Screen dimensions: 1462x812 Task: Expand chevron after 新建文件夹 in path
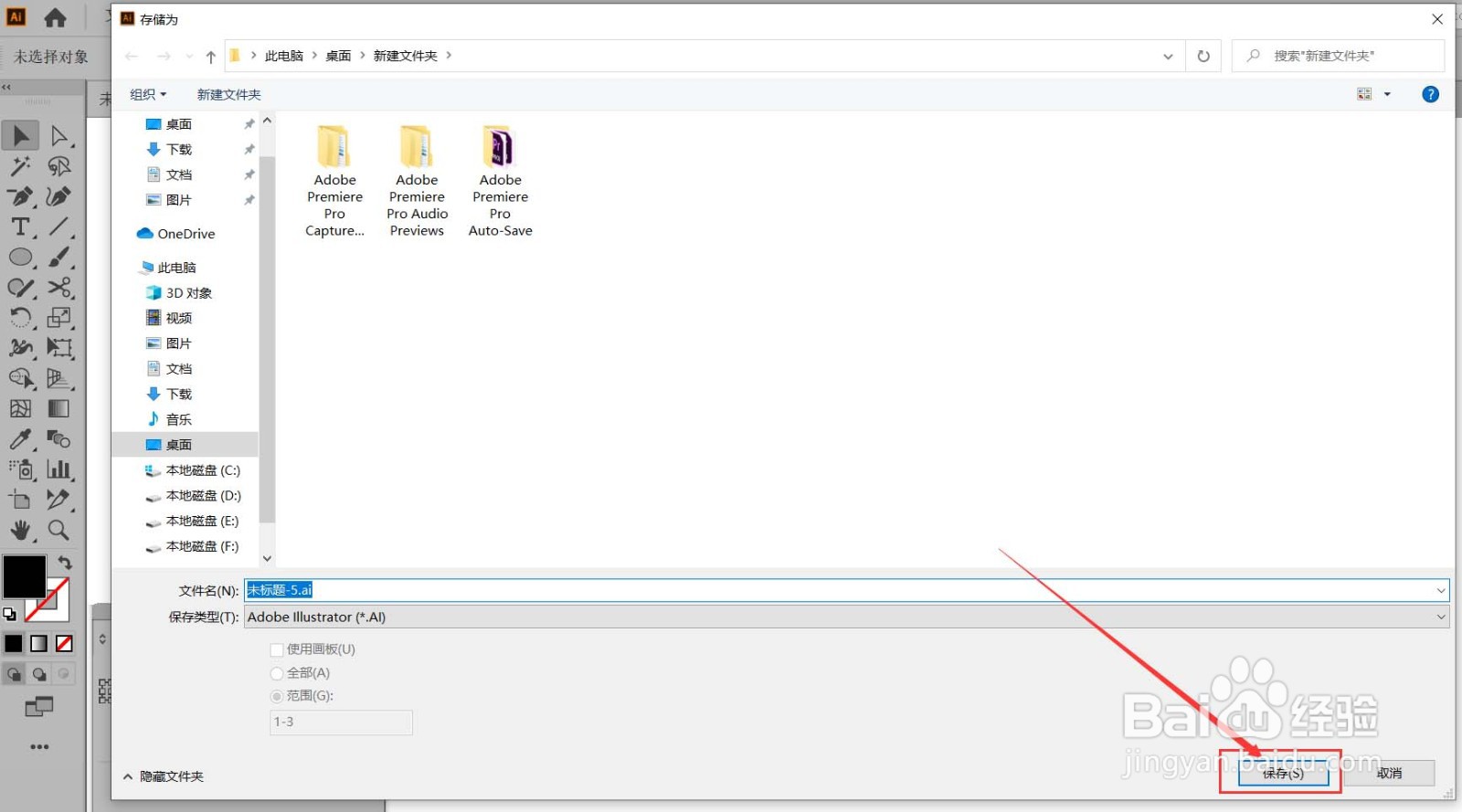click(x=449, y=56)
